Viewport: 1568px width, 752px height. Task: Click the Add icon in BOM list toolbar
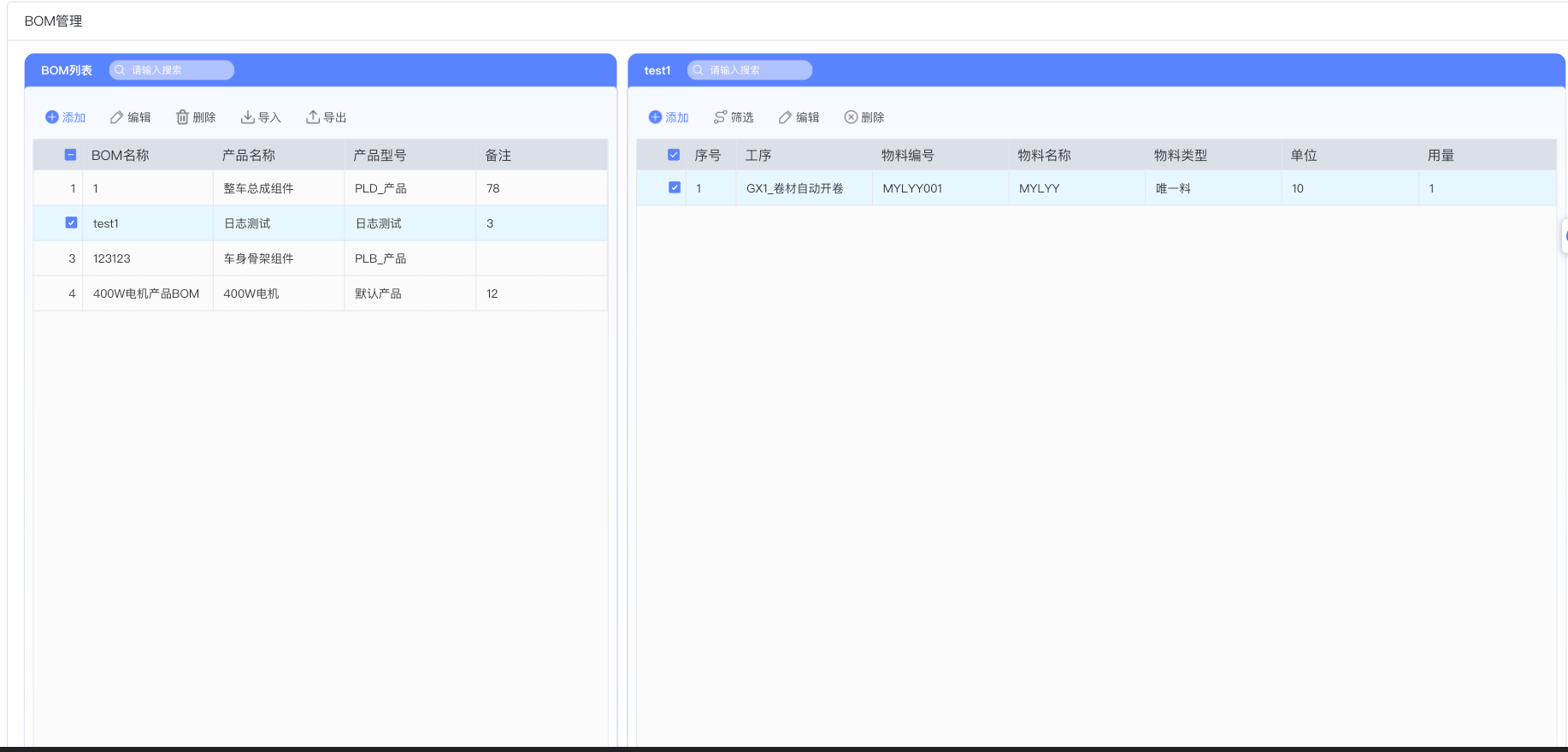52,117
